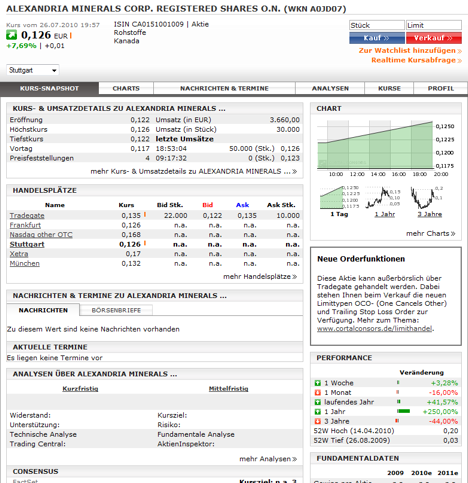The width and height of the screenshot is (468, 483).
Task: Click red arrow icon beside 3 Jahre
Action: point(318,421)
